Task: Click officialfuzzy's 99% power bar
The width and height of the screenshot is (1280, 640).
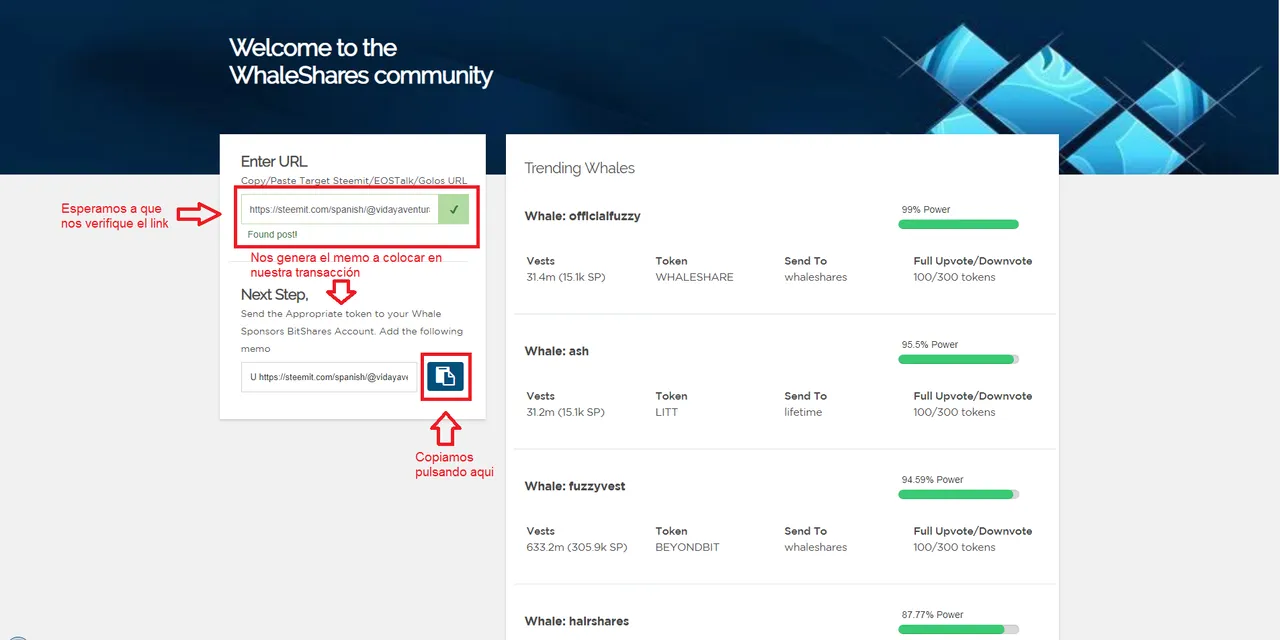Action: click(959, 224)
